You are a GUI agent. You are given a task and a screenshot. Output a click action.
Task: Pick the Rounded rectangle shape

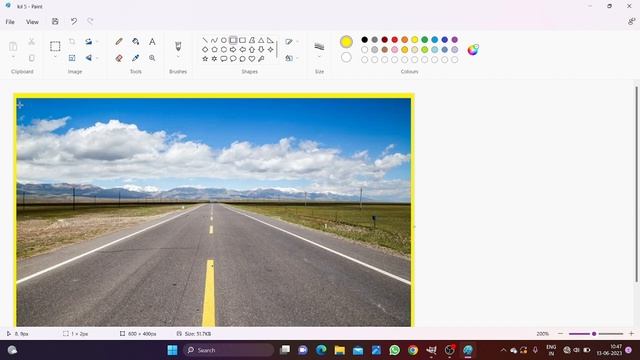pyautogui.click(x=242, y=40)
